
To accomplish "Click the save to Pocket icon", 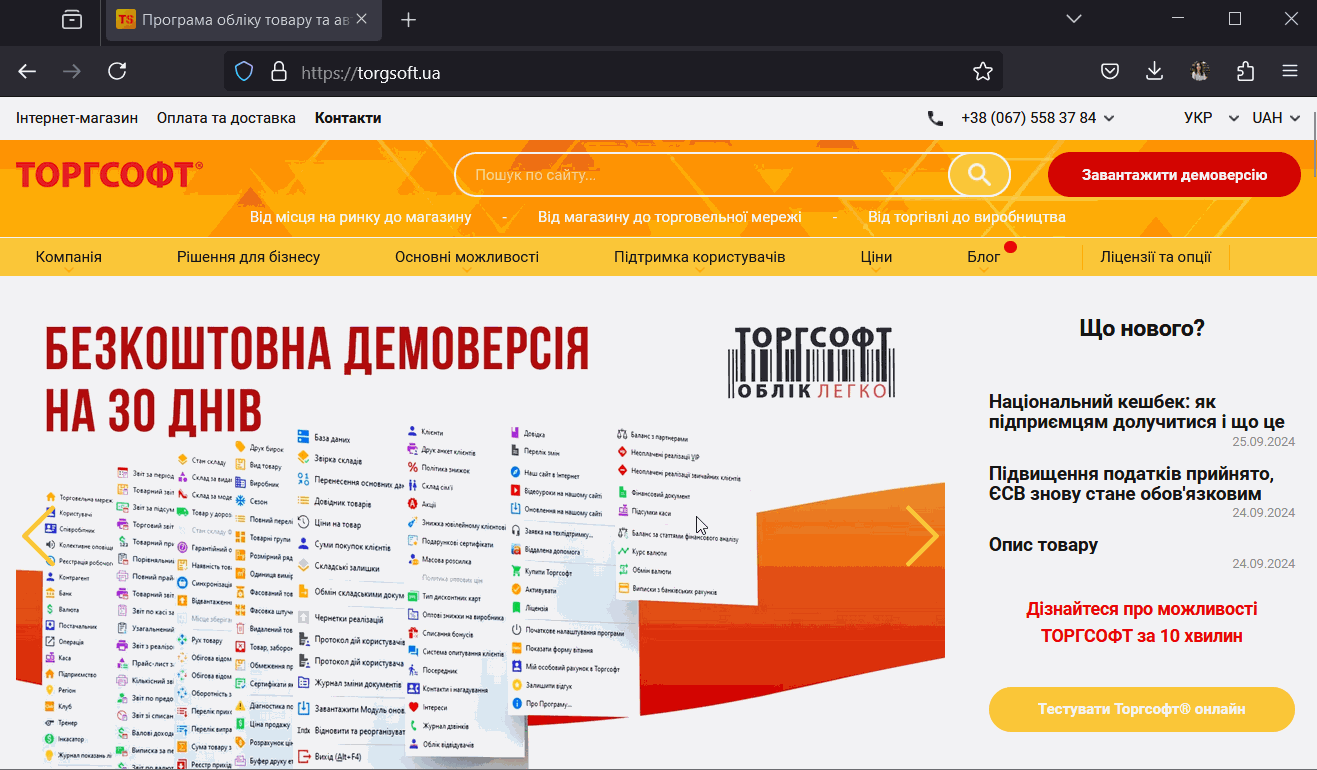I will [1110, 71].
